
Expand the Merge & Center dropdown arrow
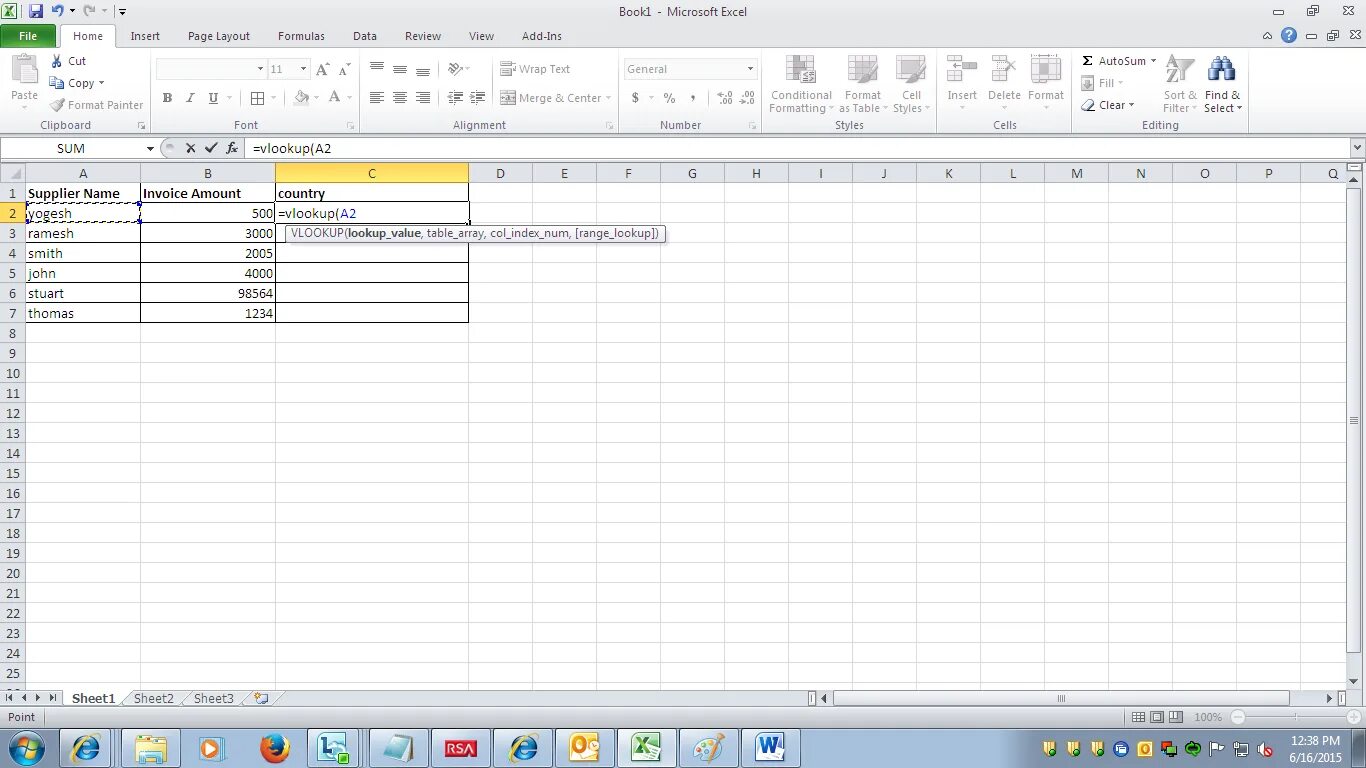pyautogui.click(x=608, y=98)
